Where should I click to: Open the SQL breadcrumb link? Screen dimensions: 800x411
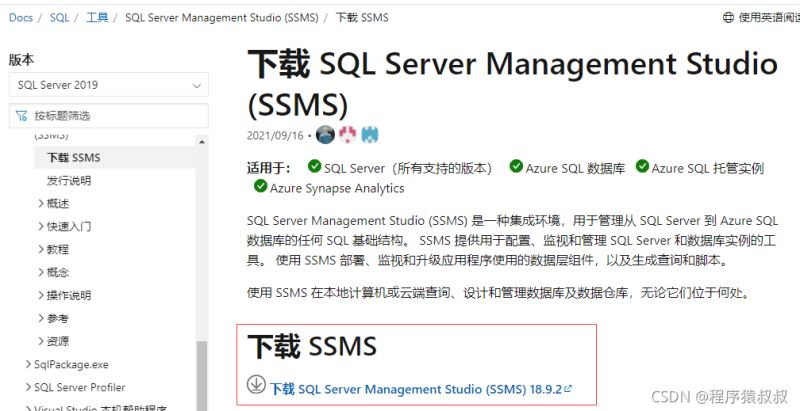point(59,17)
